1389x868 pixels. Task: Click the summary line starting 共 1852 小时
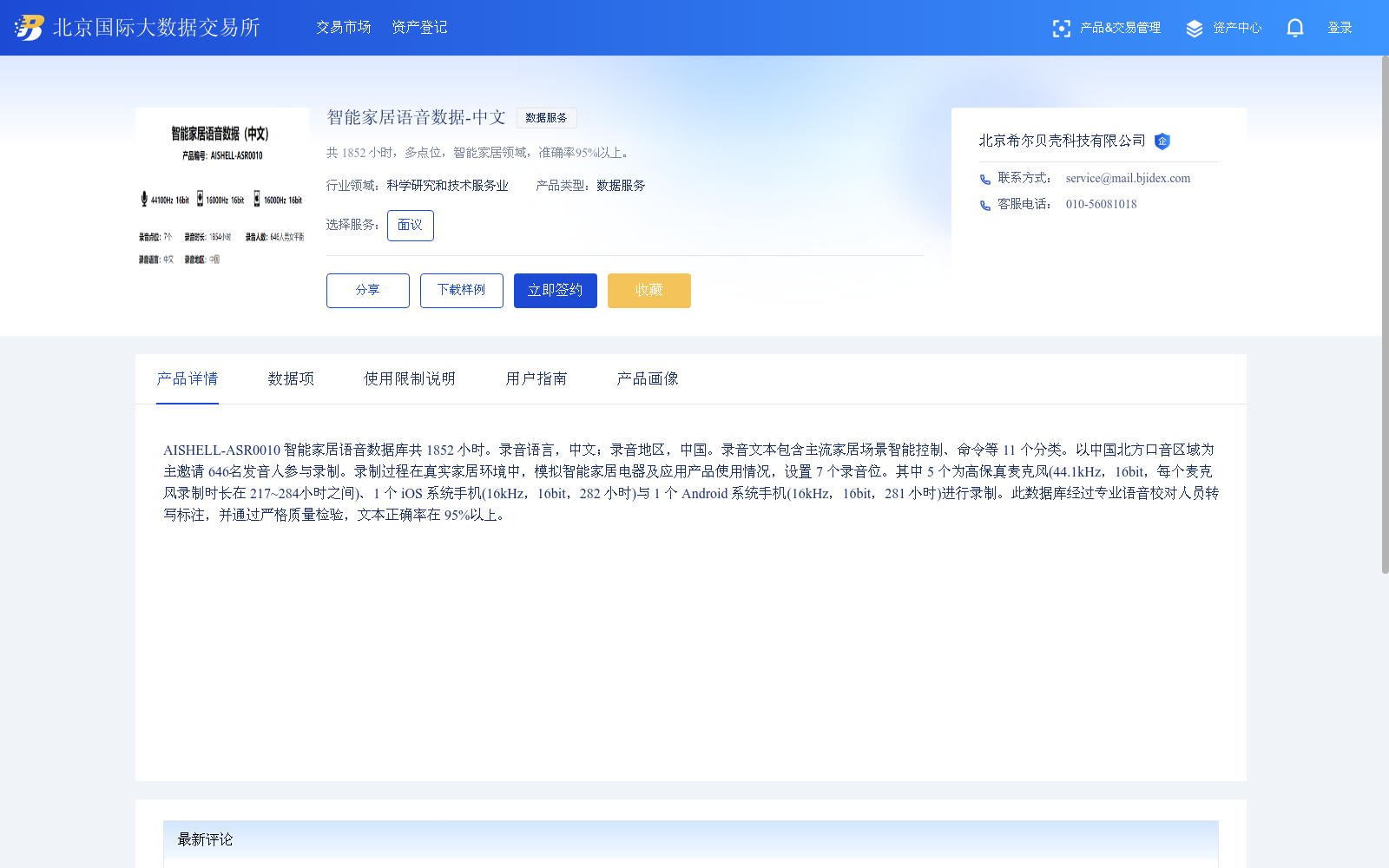tap(478, 153)
